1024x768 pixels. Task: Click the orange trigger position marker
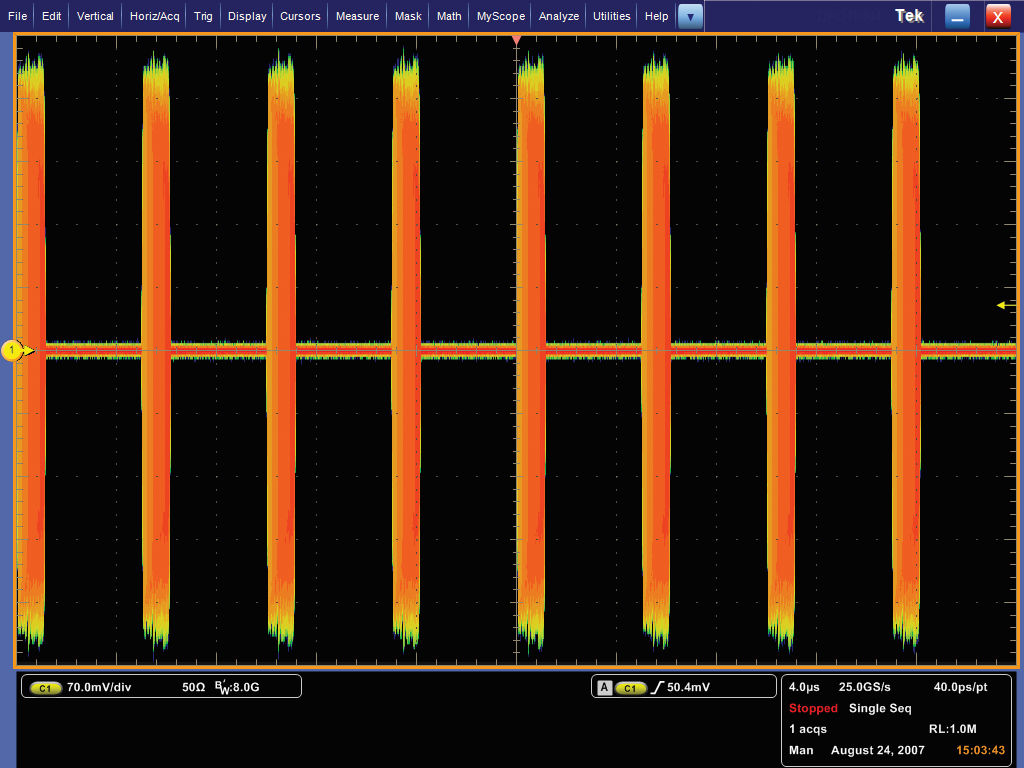click(x=516, y=40)
